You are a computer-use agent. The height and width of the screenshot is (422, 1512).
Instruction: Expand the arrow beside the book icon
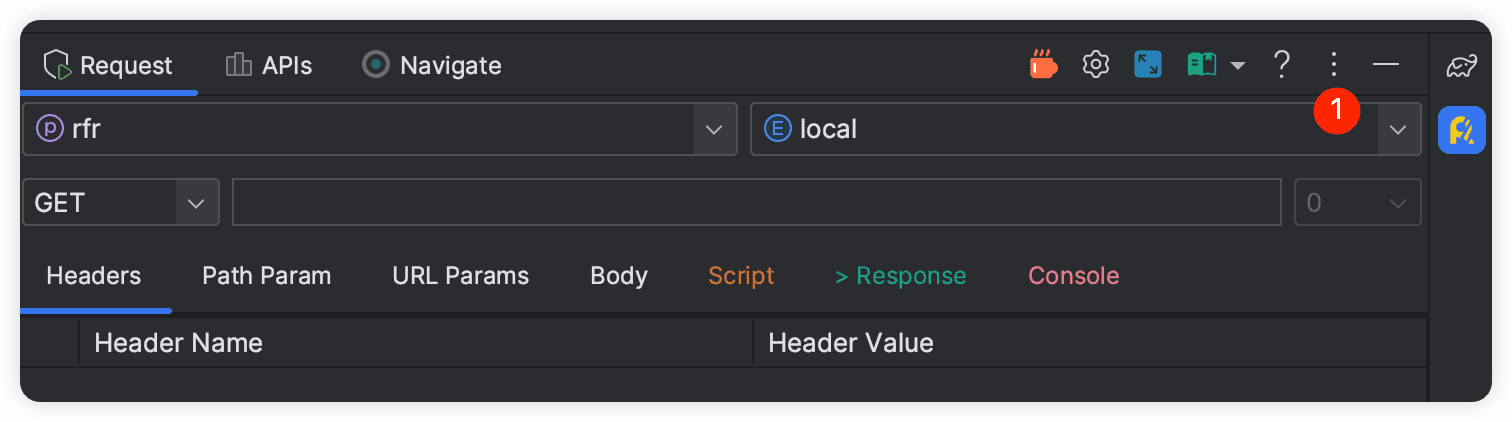coord(1238,66)
